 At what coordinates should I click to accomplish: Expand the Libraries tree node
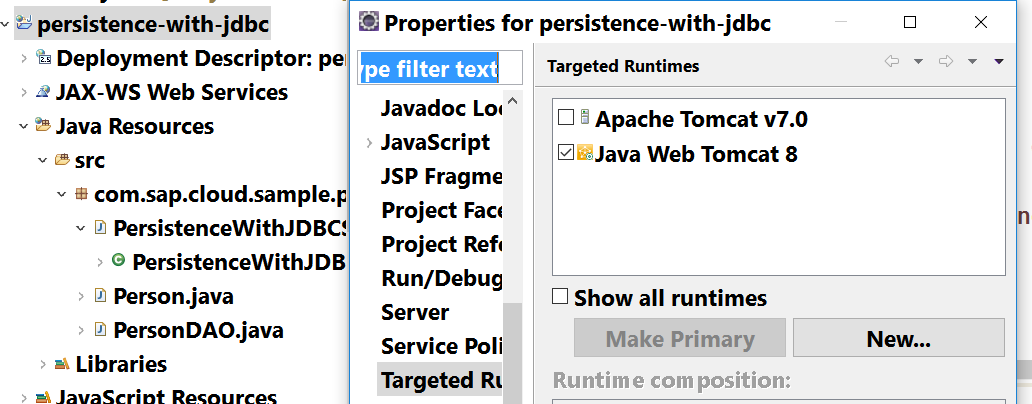(x=42, y=364)
